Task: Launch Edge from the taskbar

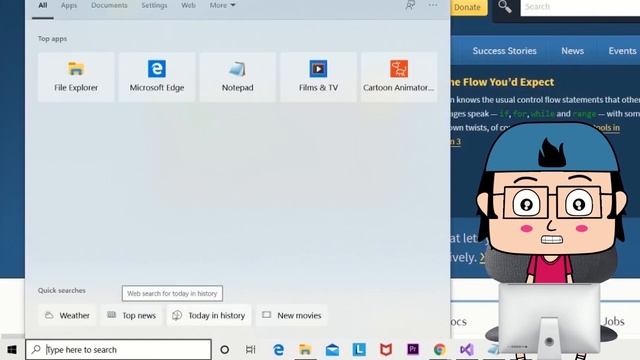Action: (278, 350)
